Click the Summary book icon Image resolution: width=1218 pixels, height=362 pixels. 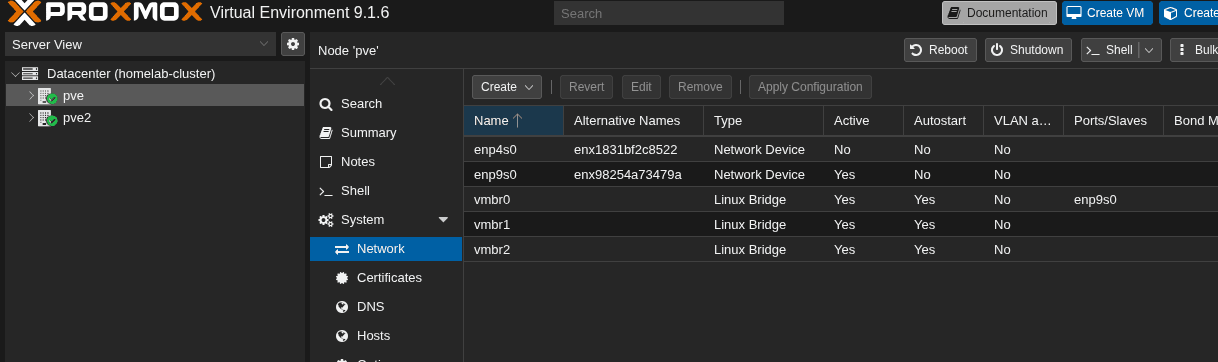pyautogui.click(x=326, y=133)
